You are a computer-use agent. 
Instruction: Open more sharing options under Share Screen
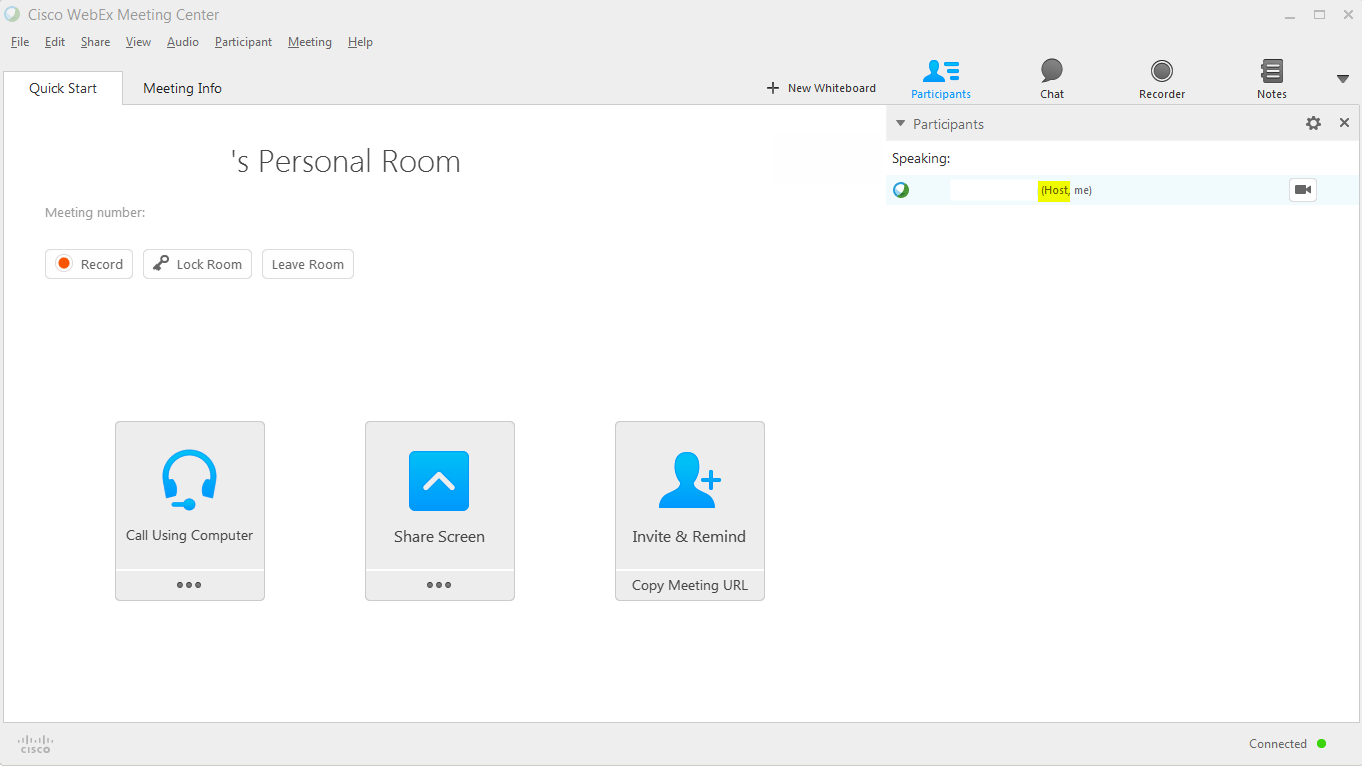439,585
